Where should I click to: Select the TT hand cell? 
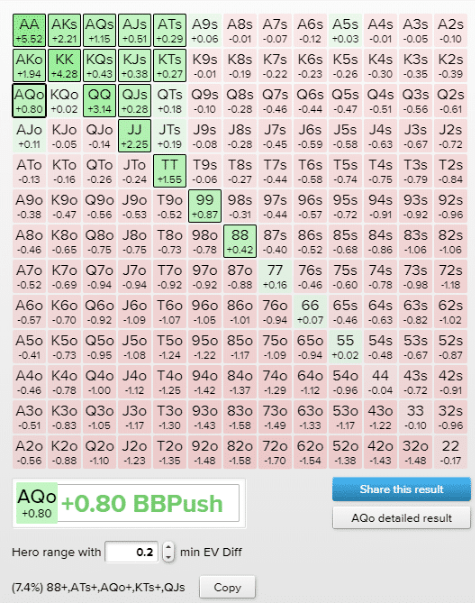(x=170, y=171)
